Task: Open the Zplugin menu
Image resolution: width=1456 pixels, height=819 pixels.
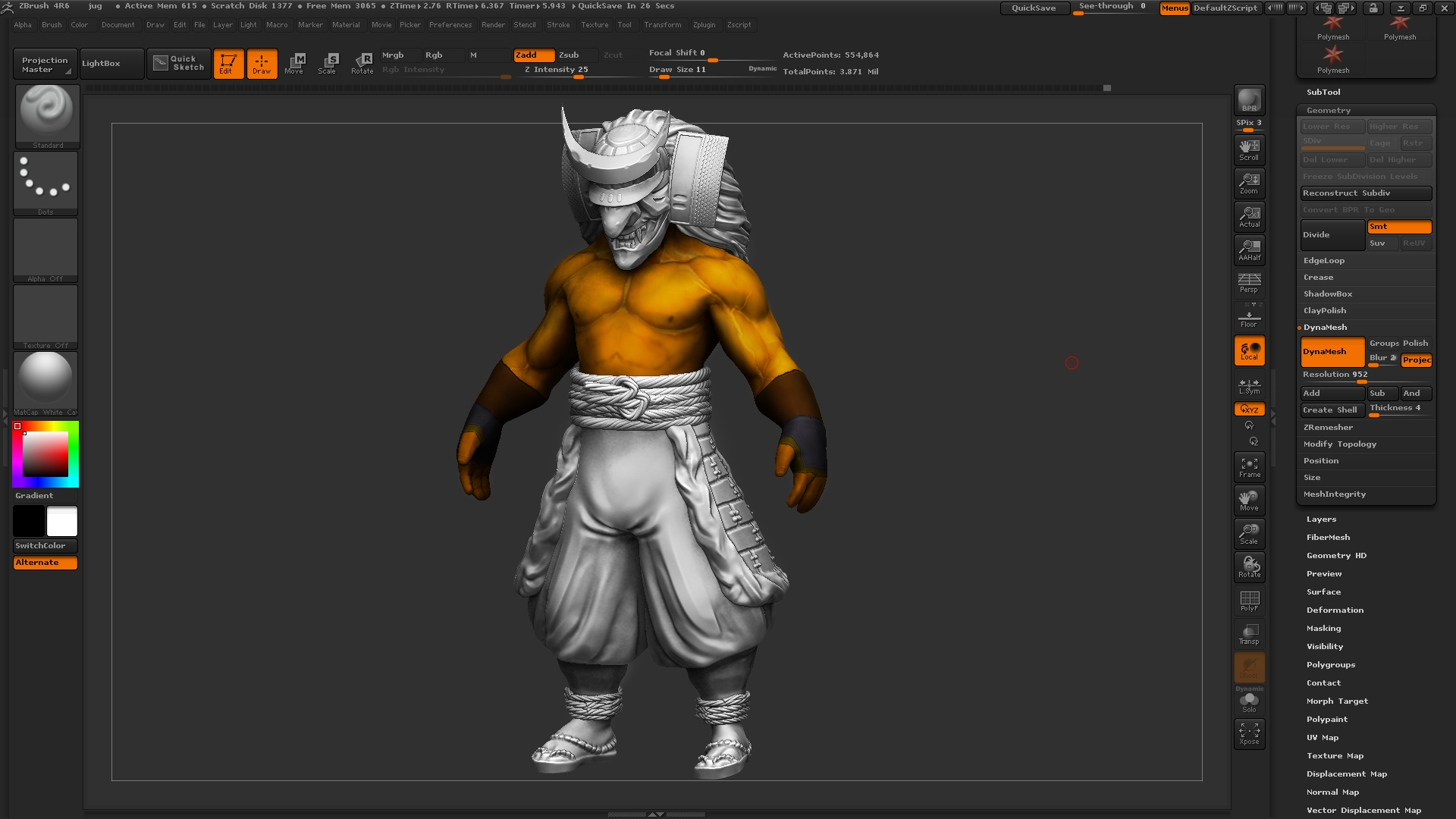Action: 704,25
